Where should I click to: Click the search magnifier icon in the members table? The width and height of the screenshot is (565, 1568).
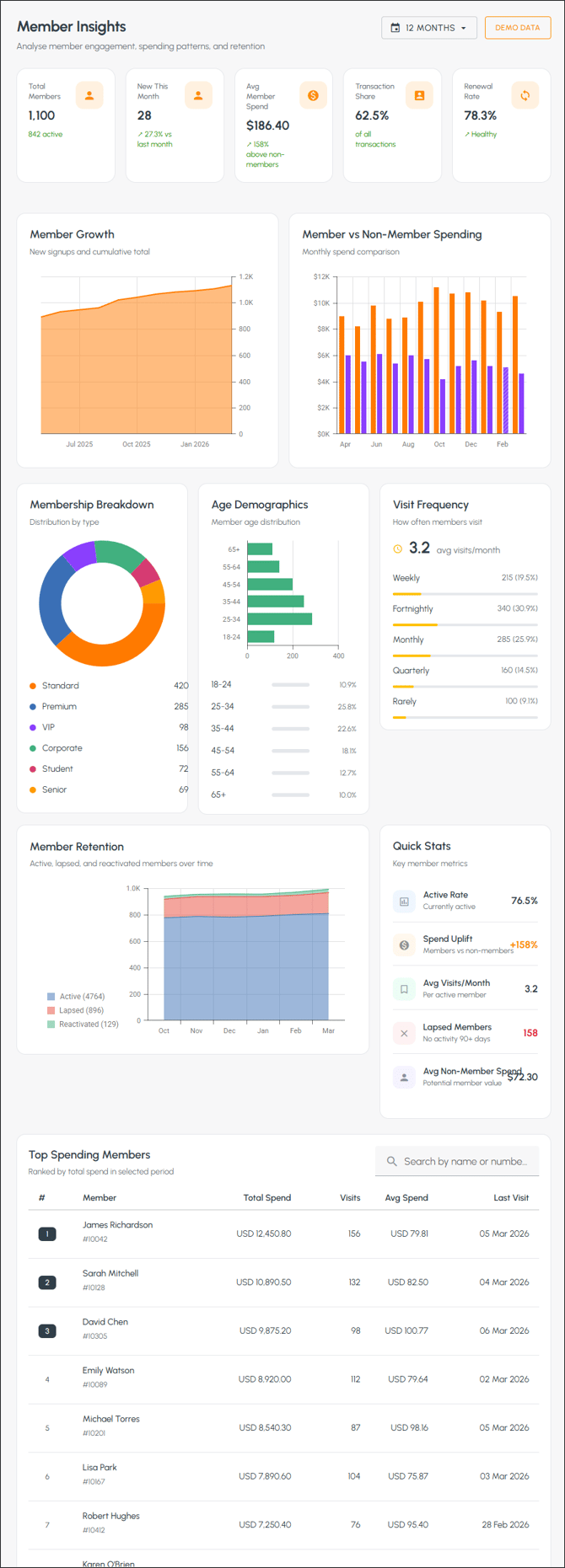click(391, 1161)
